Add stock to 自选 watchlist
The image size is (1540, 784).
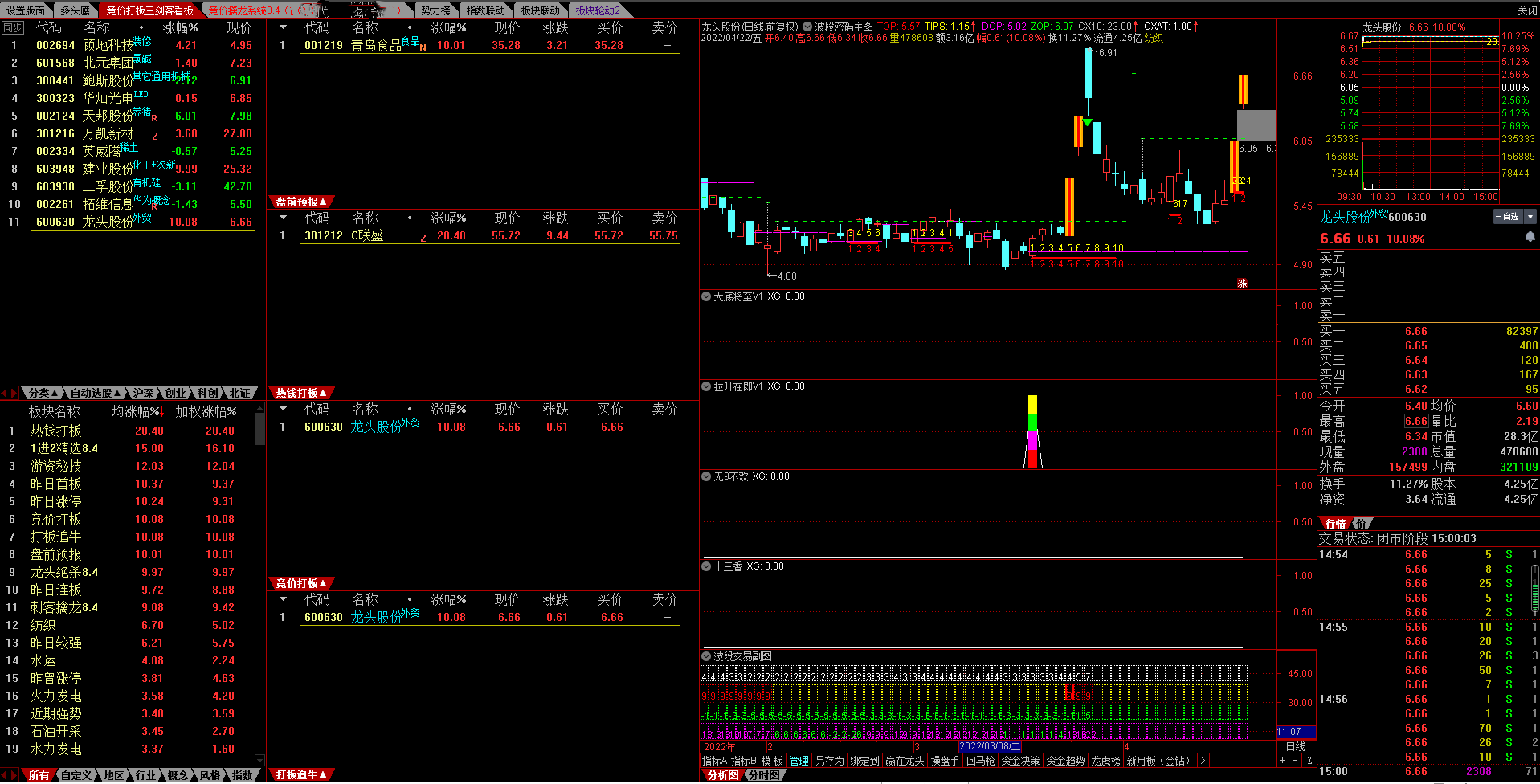pyautogui.click(x=1508, y=217)
